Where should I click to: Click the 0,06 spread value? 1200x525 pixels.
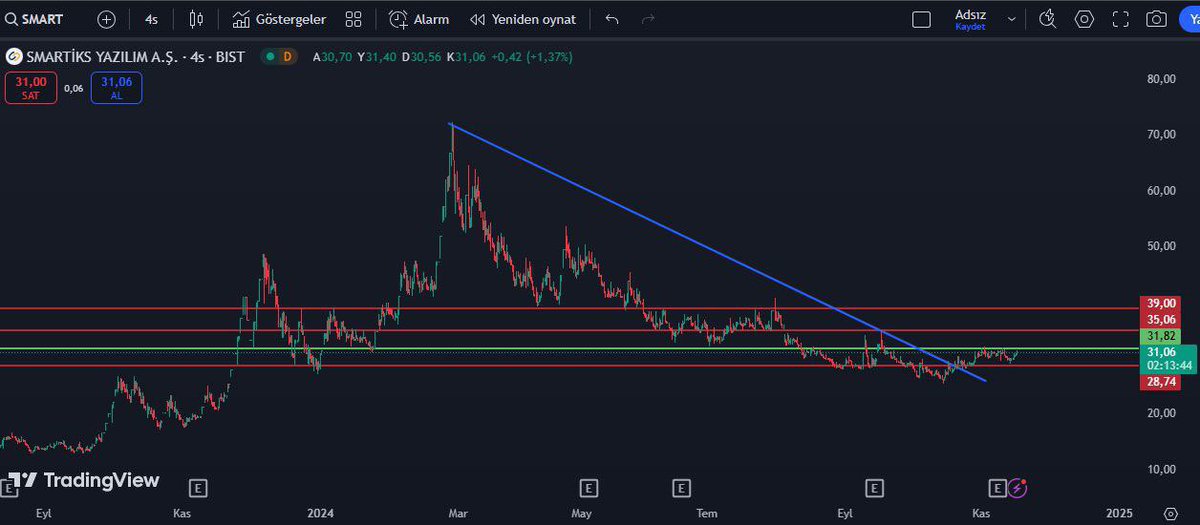(x=73, y=88)
